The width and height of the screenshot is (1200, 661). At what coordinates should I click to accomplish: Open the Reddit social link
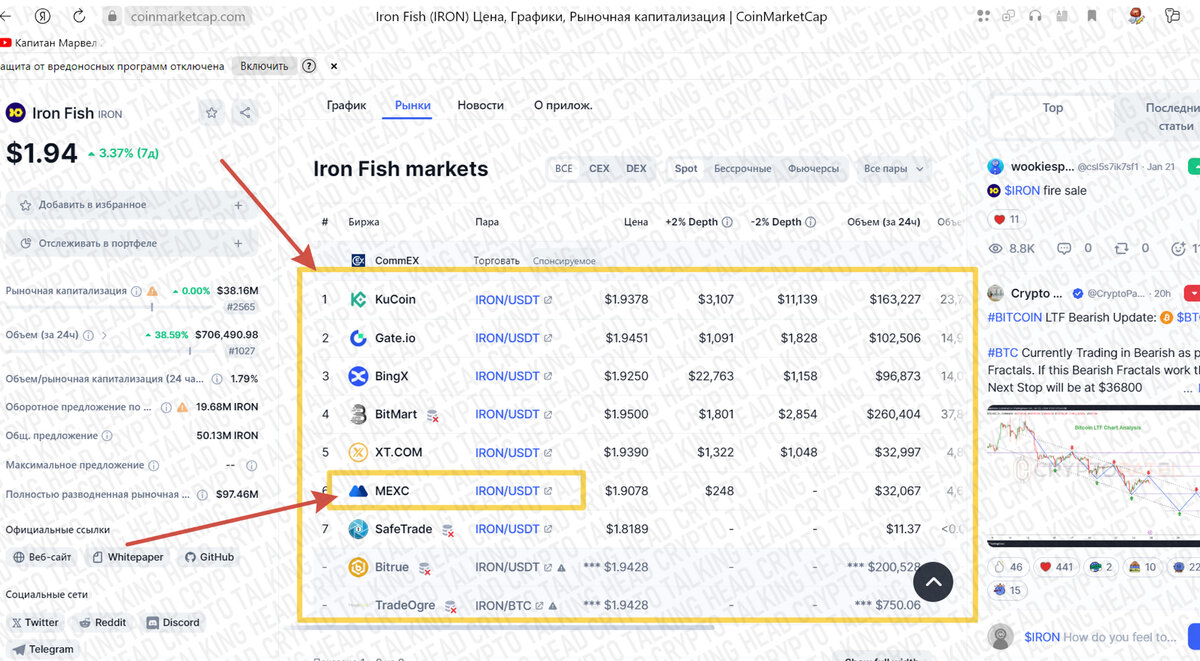102,622
